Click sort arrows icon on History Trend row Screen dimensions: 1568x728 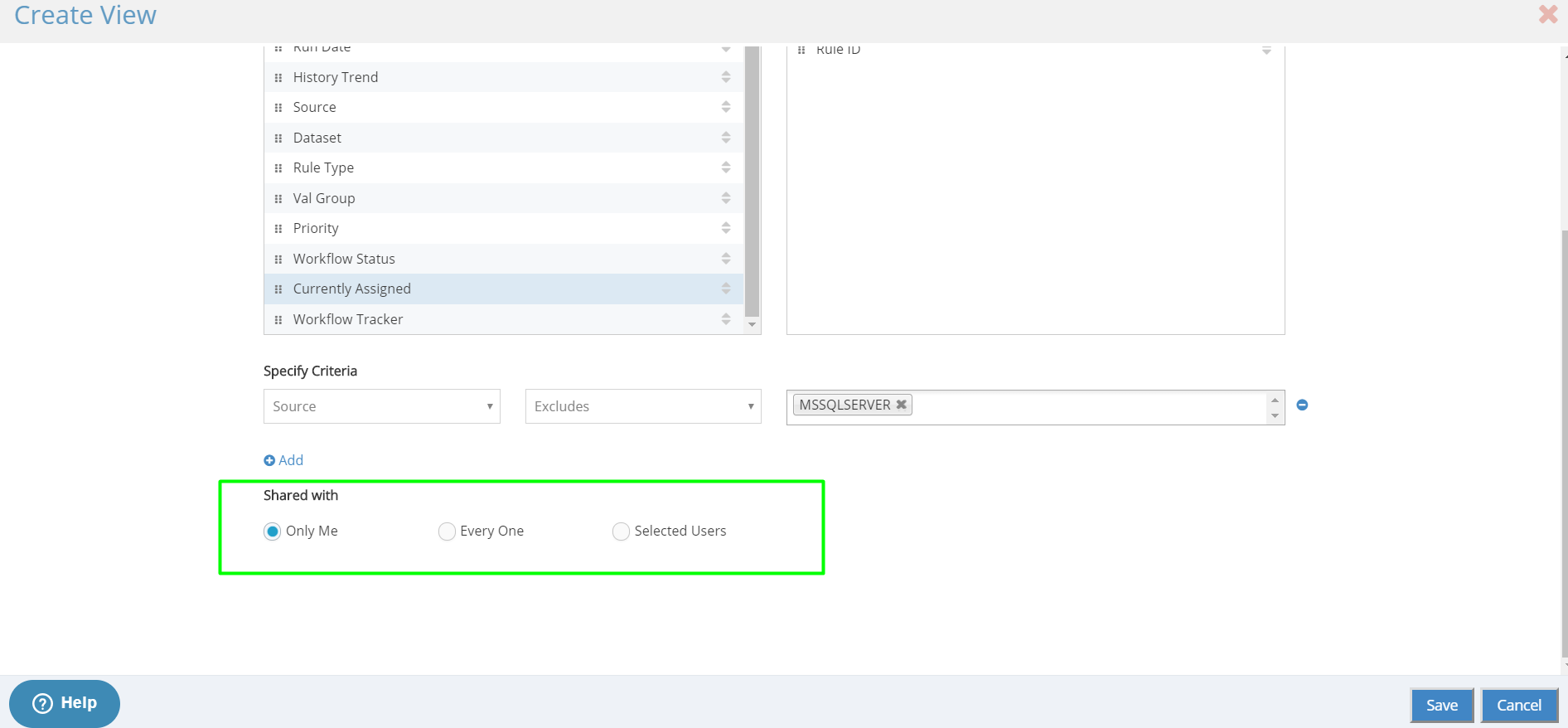point(726,77)
